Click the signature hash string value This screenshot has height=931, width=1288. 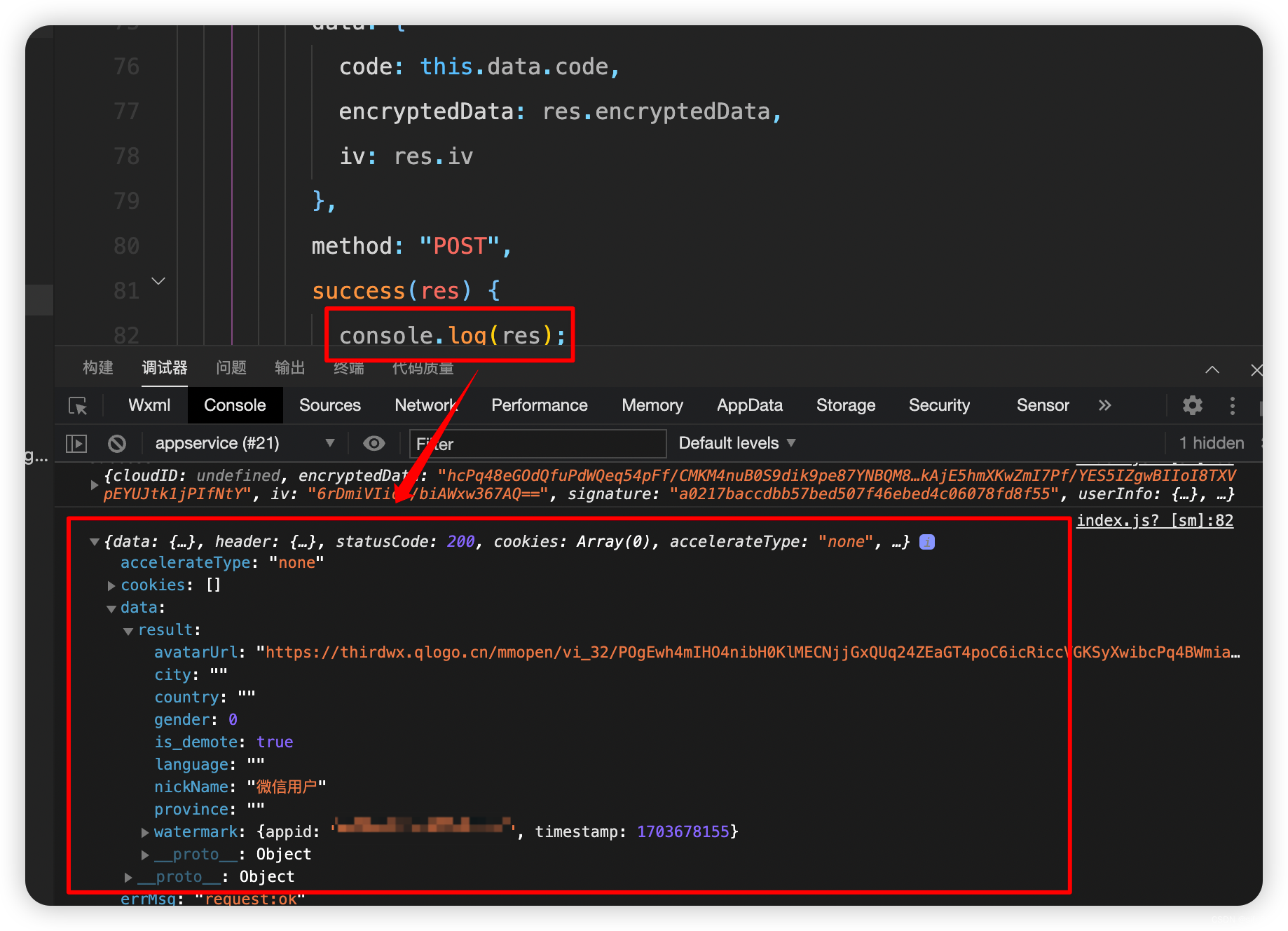click(x=864, y=494)
